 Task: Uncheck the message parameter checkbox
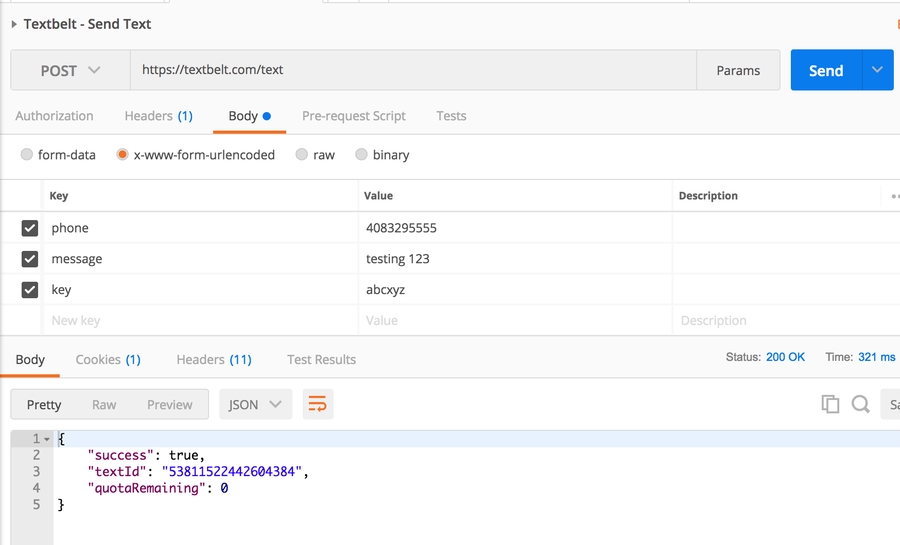pos(30,259)
